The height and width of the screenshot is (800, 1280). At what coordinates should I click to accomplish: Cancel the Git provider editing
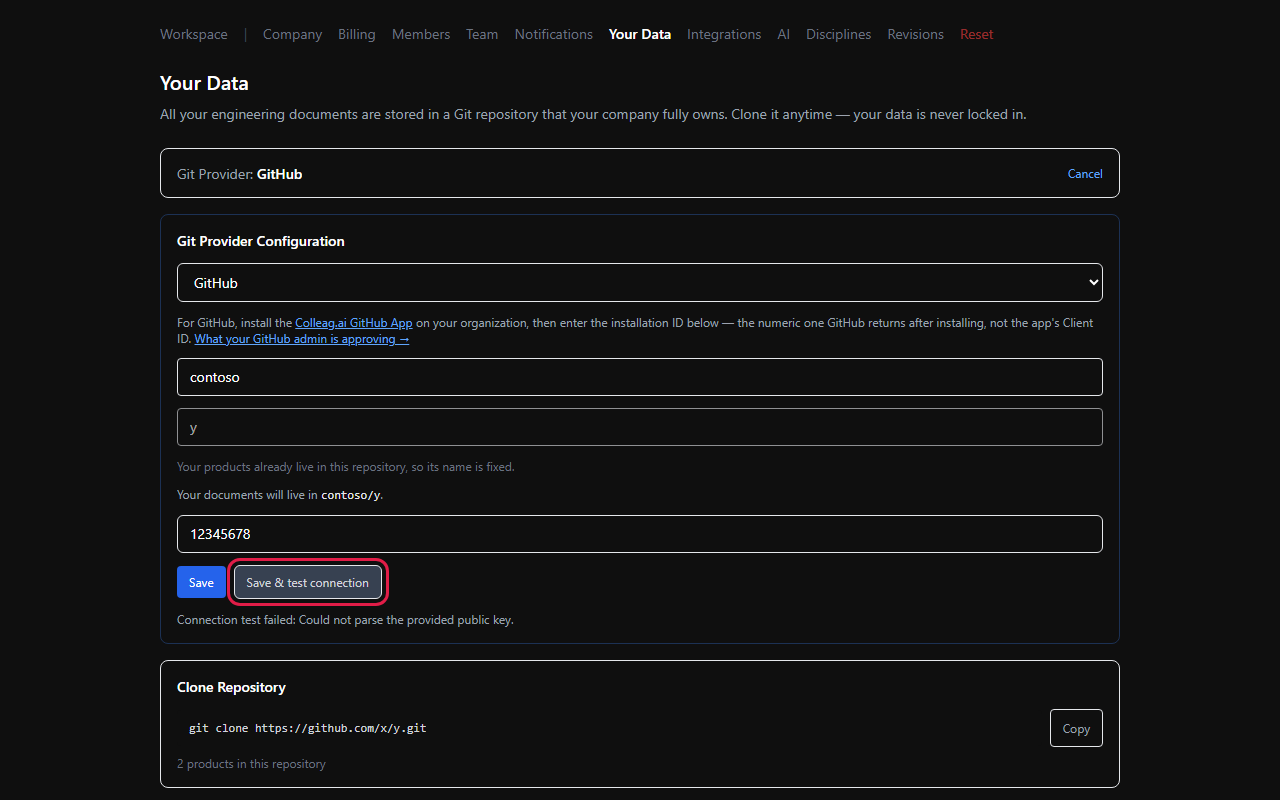click(1085, 174)
